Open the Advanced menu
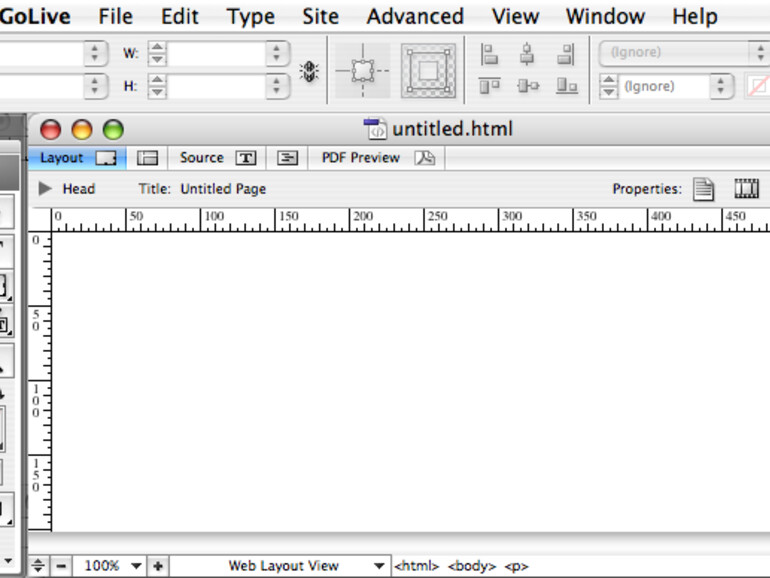The width and height of the screenshot is (770, 578). click(415, 16)
